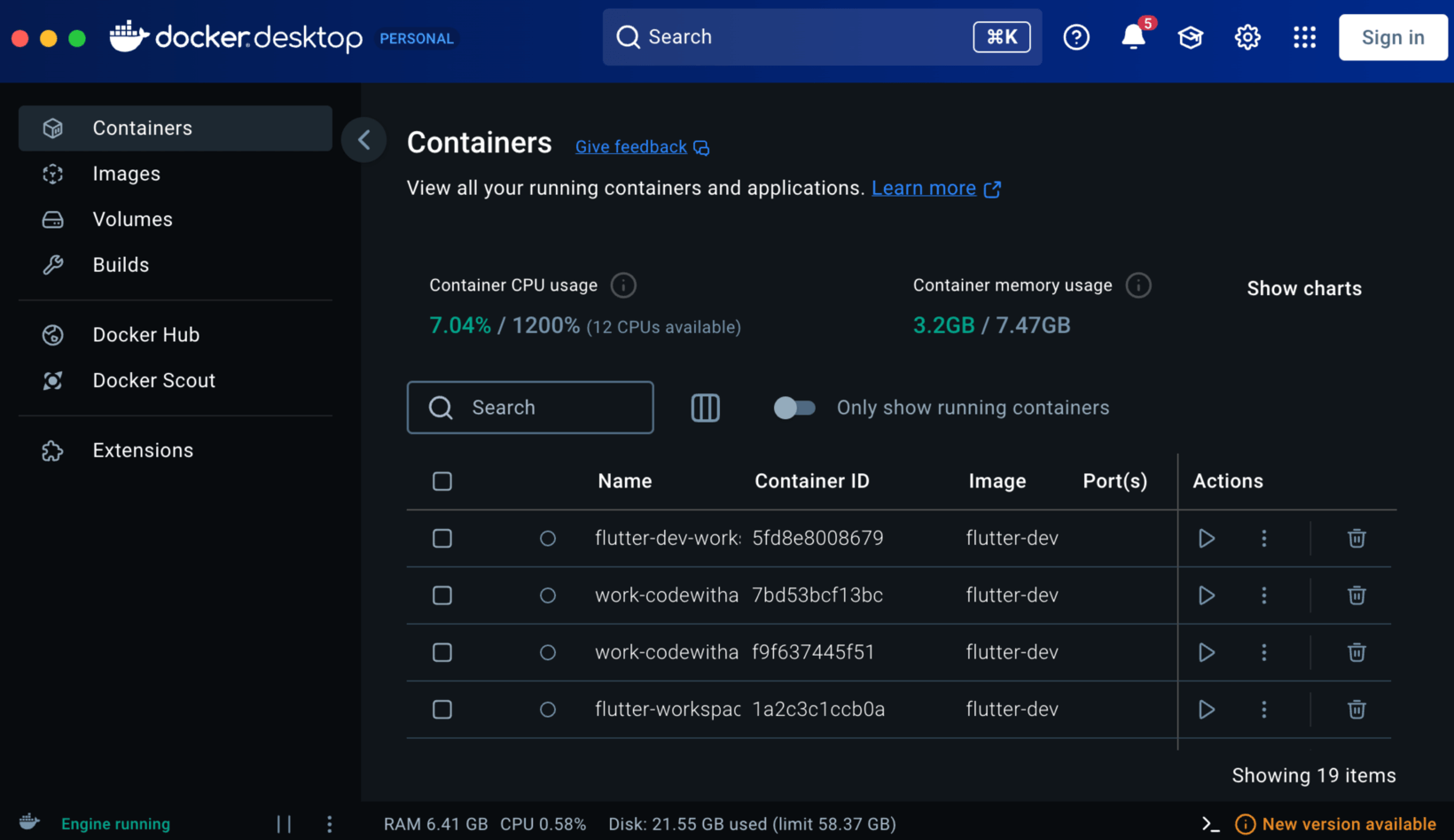Screen dimensions: 1454x840
Task: Switch to the Containers tab
Action: pos(142,128)
